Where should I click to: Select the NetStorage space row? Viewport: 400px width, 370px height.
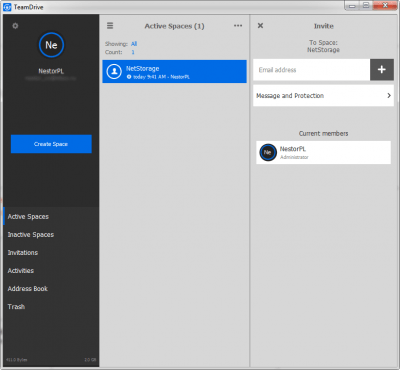pyautogui.click(x=174, y=71)
